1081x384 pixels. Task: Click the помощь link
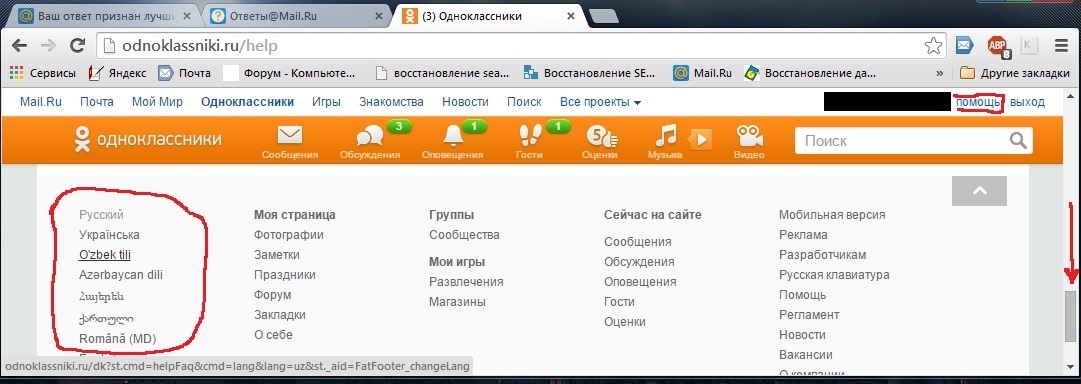click(x=978, y=102)
